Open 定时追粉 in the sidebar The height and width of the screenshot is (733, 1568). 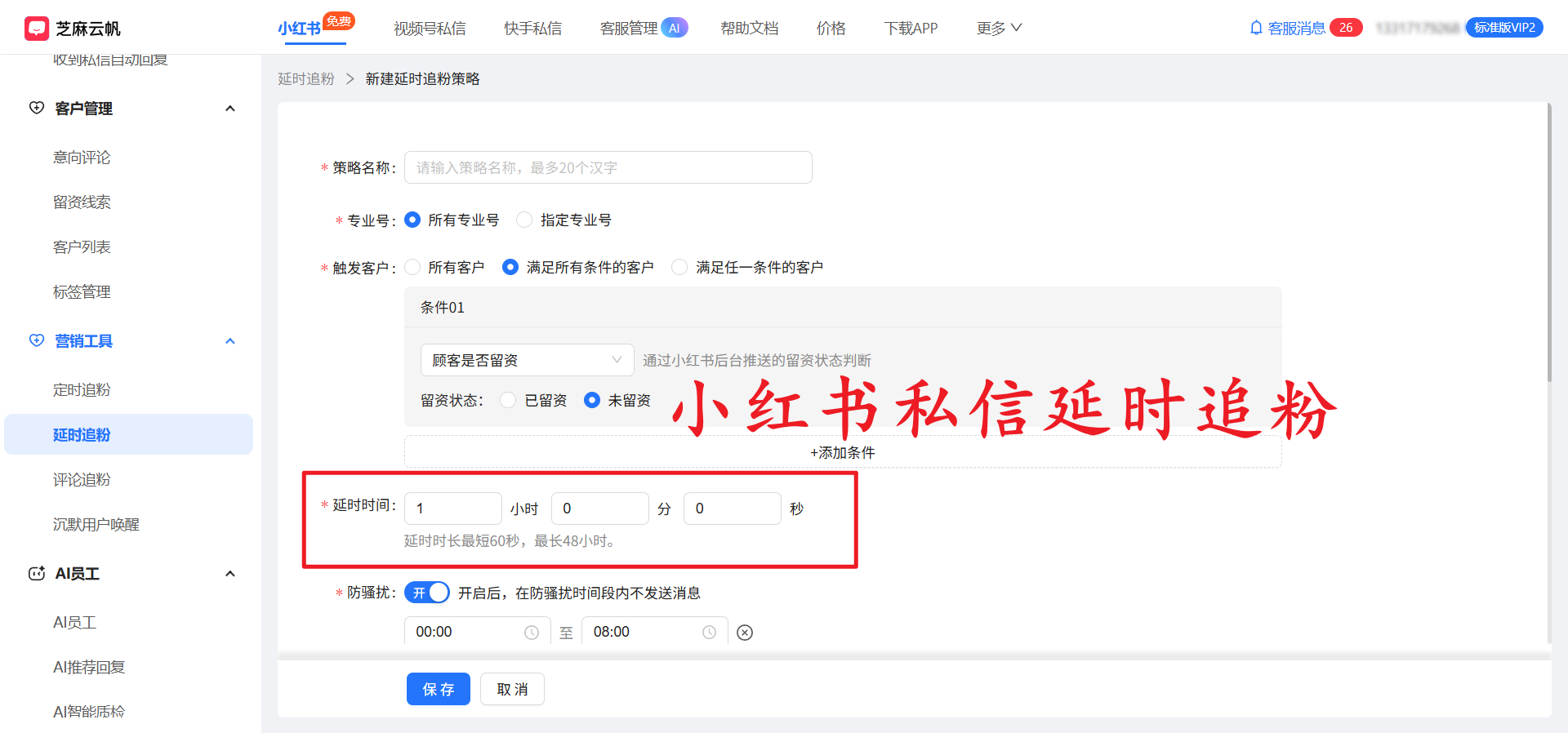pyautogui.click(x=82, y=389)
